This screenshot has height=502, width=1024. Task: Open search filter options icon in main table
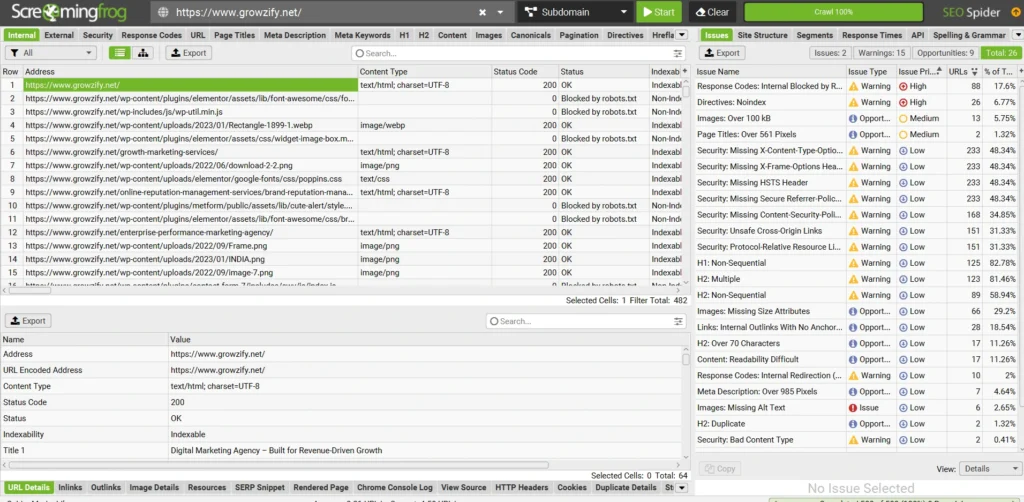pos(679,54)
